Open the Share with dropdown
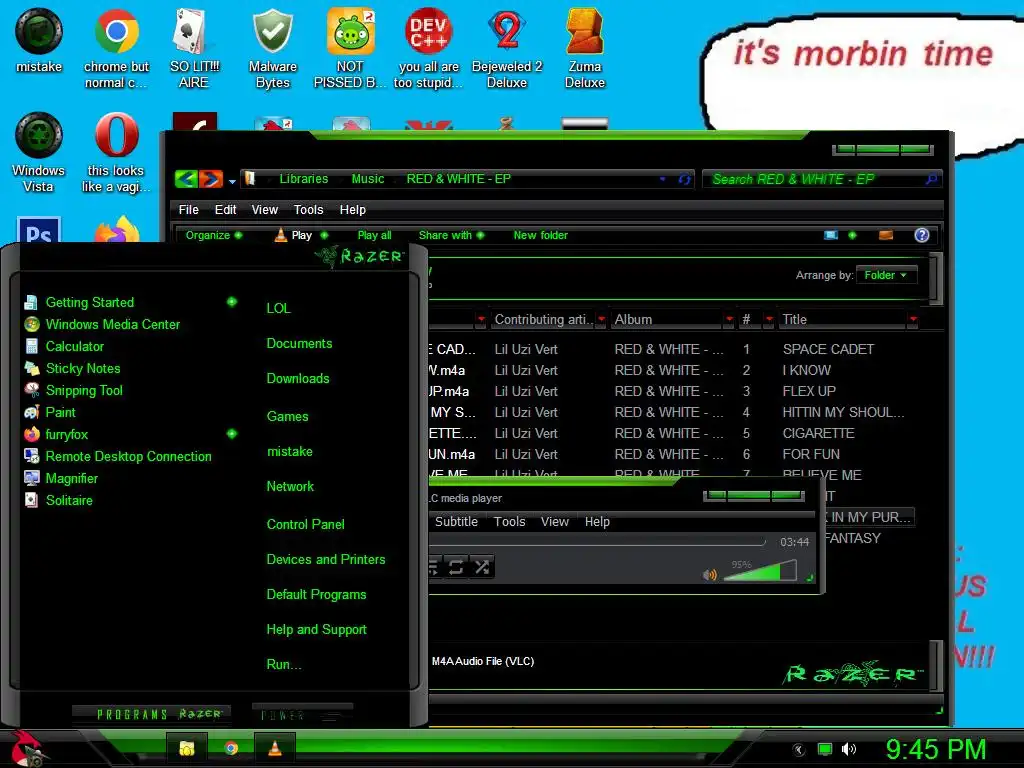This screenshot has height=768, width=1024. [x=451, y=235]
